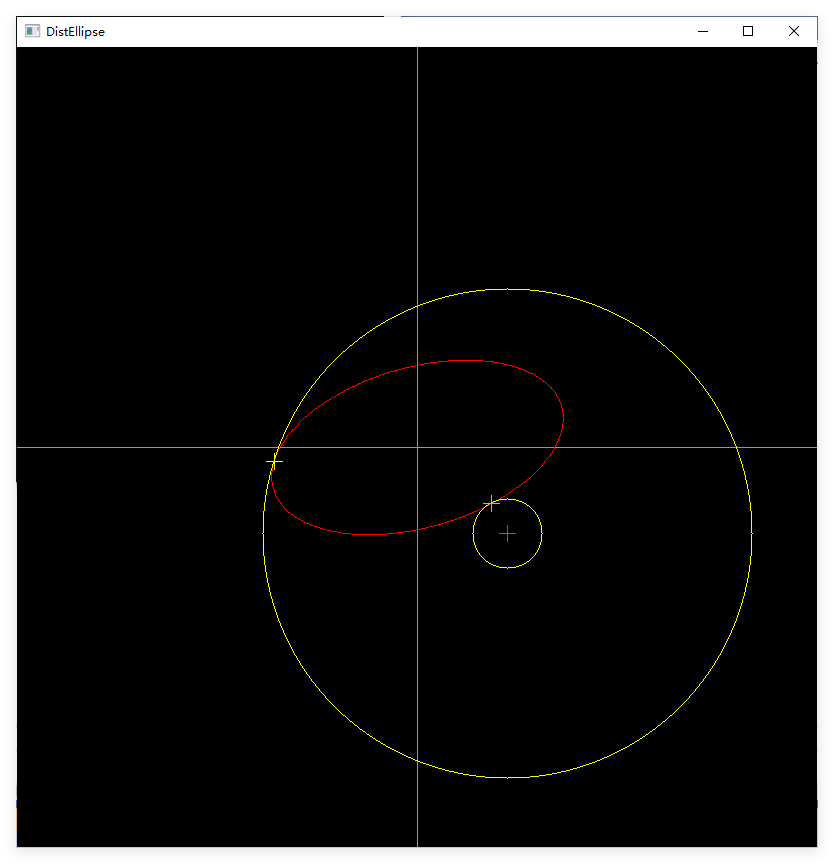
Task: Click the topmost point of large yellow circle
Action: (x=507, y=289)
